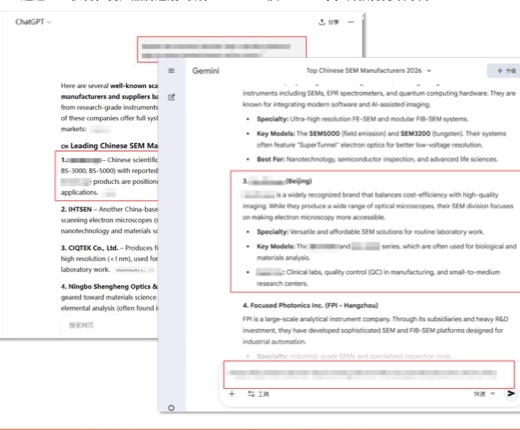520x430 pixels.
Task: Click the 'Leading Chinese SEM' heading in ChatGPT
Action: 110,146
